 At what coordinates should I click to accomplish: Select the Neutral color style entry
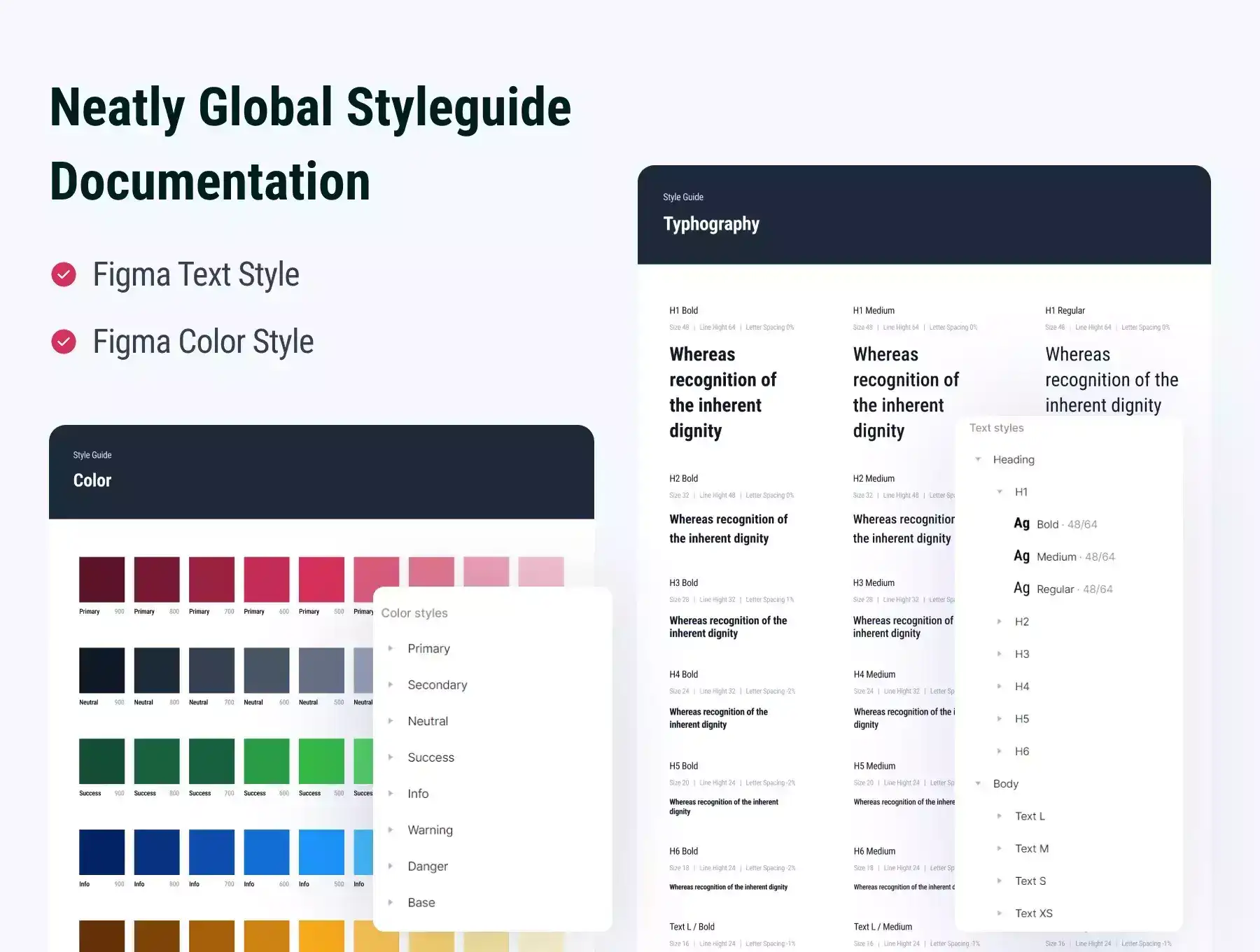tap(428, 721)
